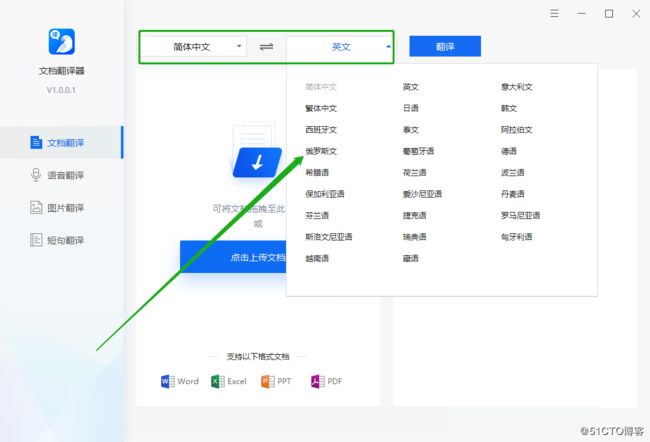Minimize the translator window
650x442 pixels.
pos(582,14)
